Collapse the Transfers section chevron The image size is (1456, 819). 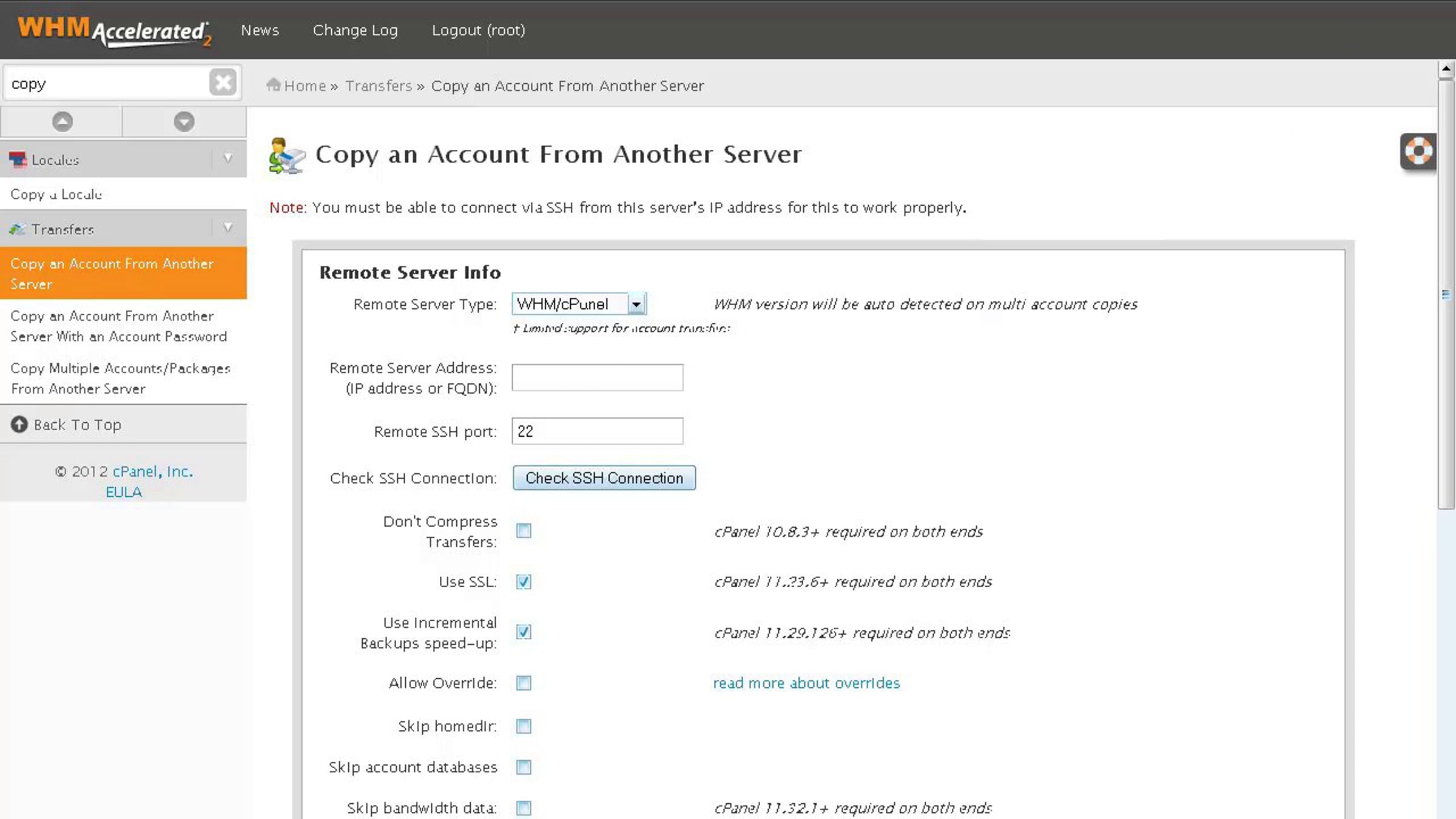coord(228,228)
